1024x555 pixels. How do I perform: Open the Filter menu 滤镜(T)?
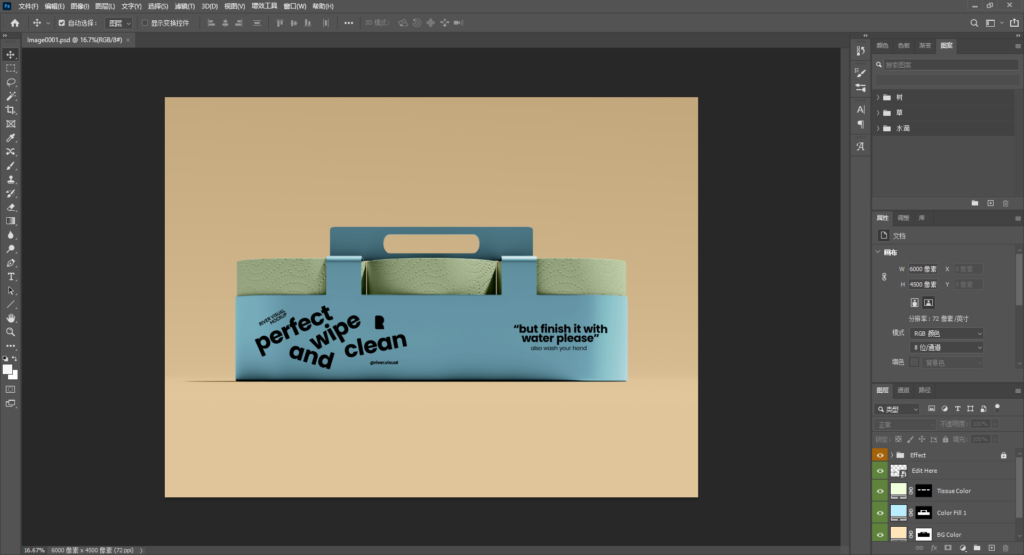point(184,6)
